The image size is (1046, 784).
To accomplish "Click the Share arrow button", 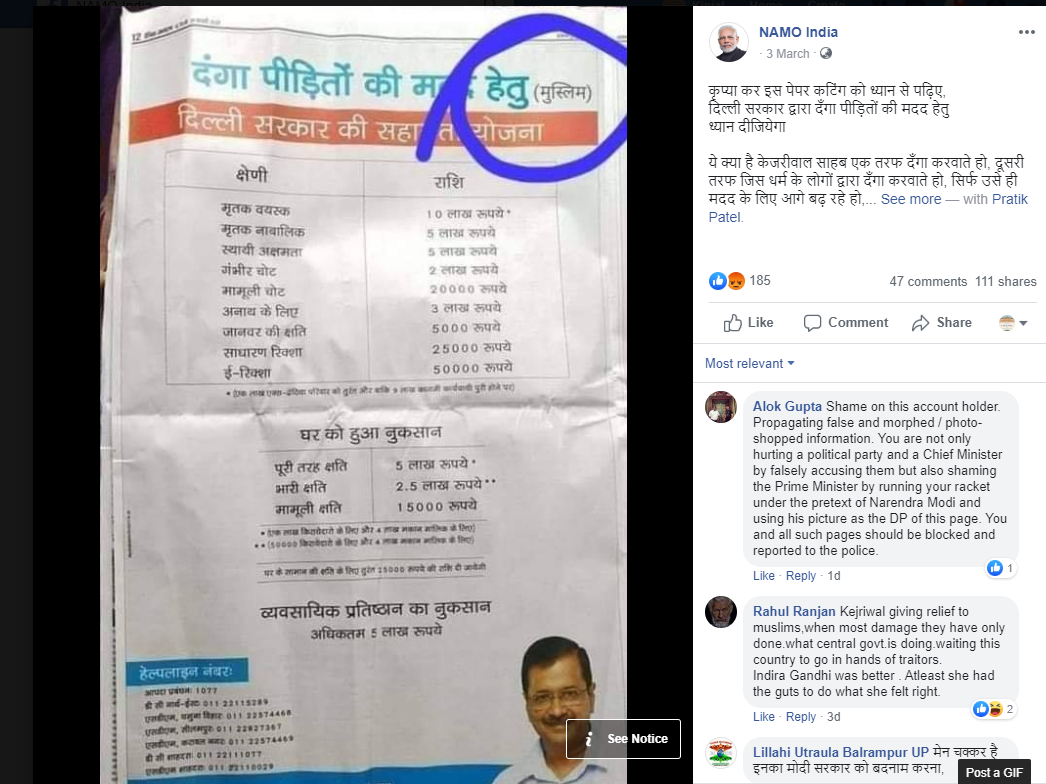I will 942,323.
